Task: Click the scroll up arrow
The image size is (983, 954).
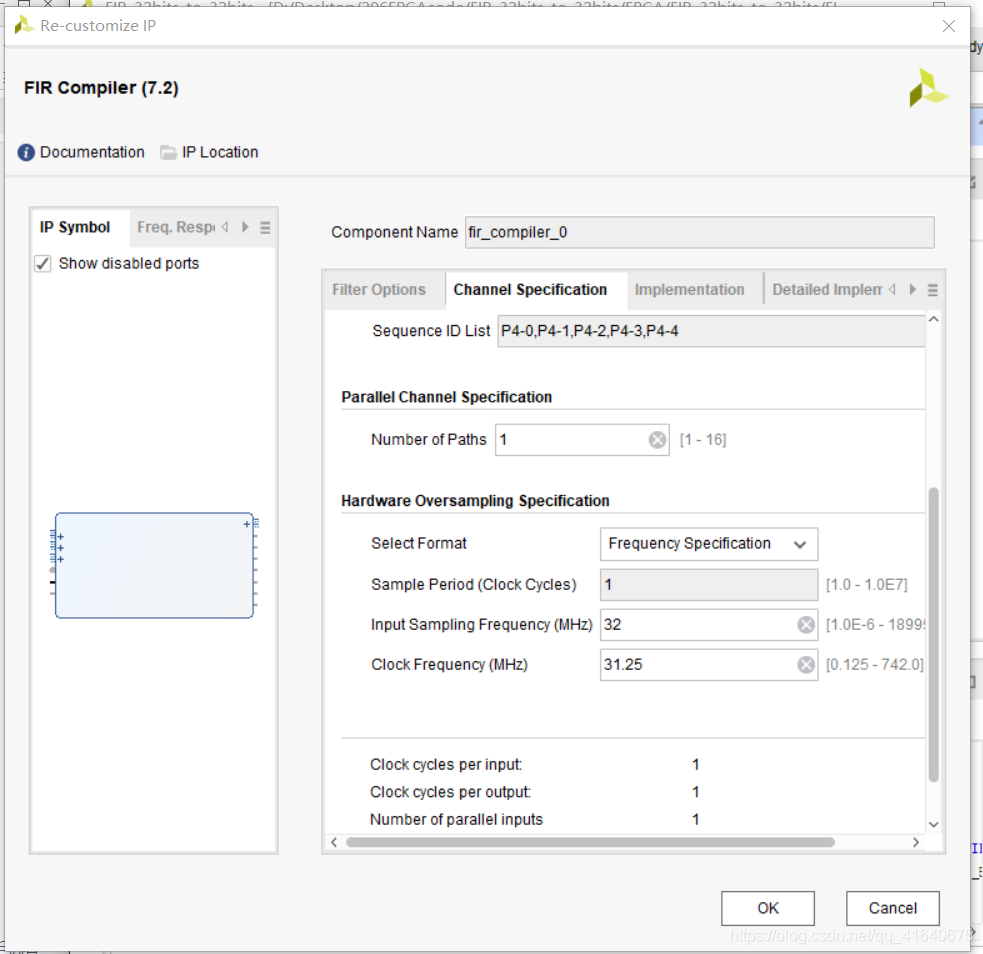Action: [933, 320]
